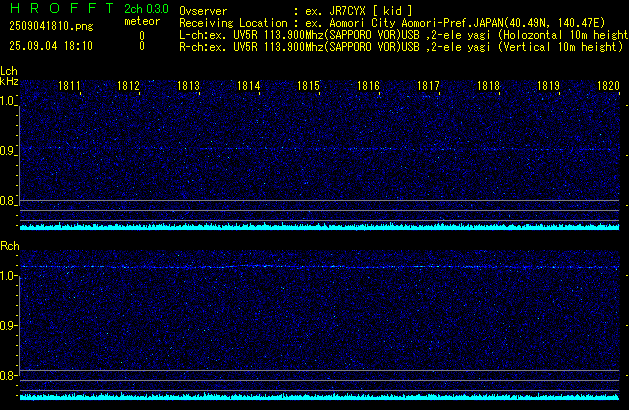This screenshot has width=629, height=410.
Task: Click the HROFFT title text
Action: pos(62,8)
